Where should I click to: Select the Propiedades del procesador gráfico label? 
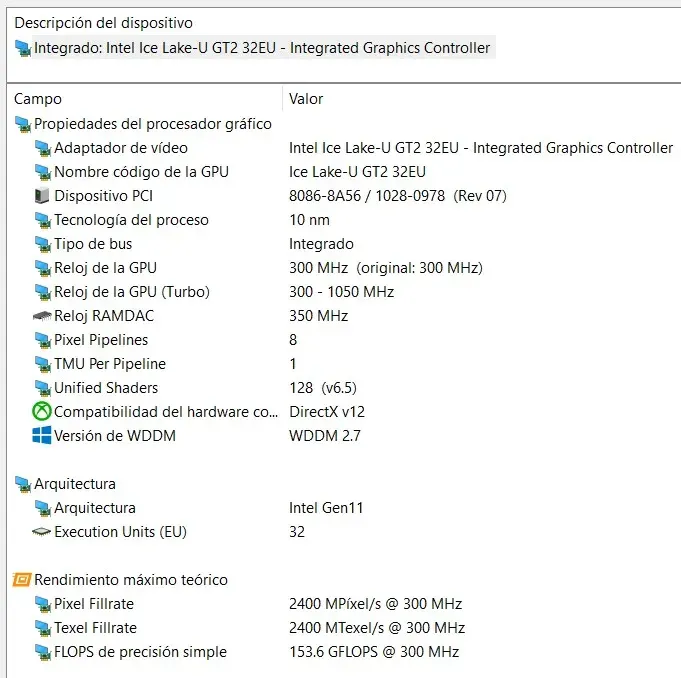point(153,124)
